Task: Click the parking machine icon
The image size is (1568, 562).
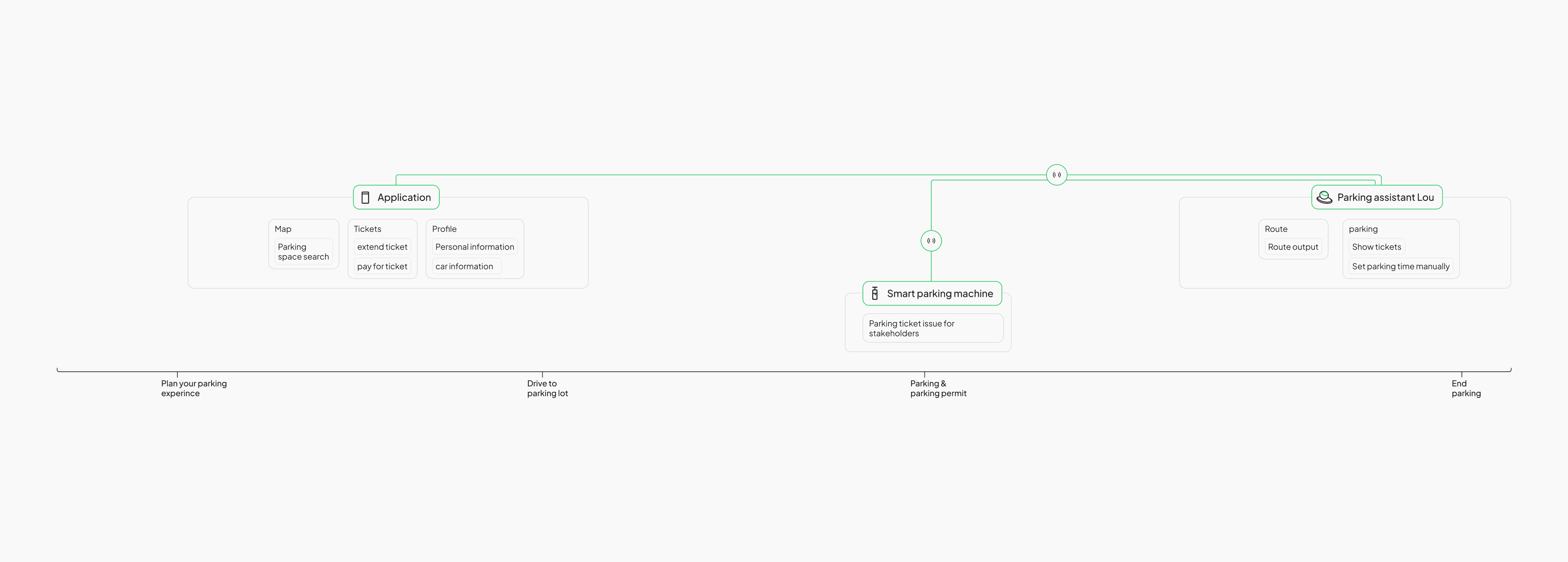Action: [x=875, y=294]
